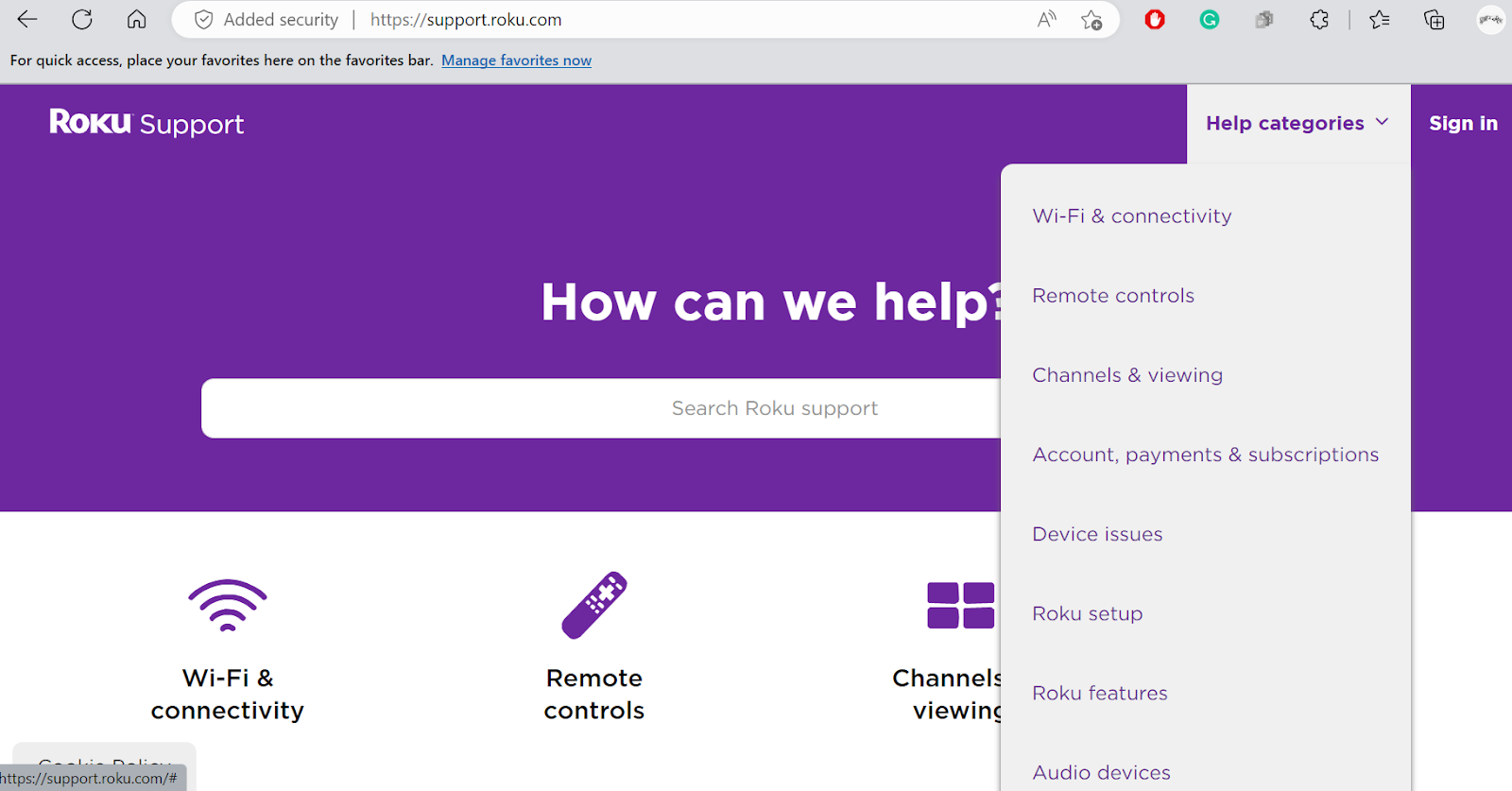Viewport: 1512px width, 791px height.
Task: Open the browser home page
Action: [137, 19]
